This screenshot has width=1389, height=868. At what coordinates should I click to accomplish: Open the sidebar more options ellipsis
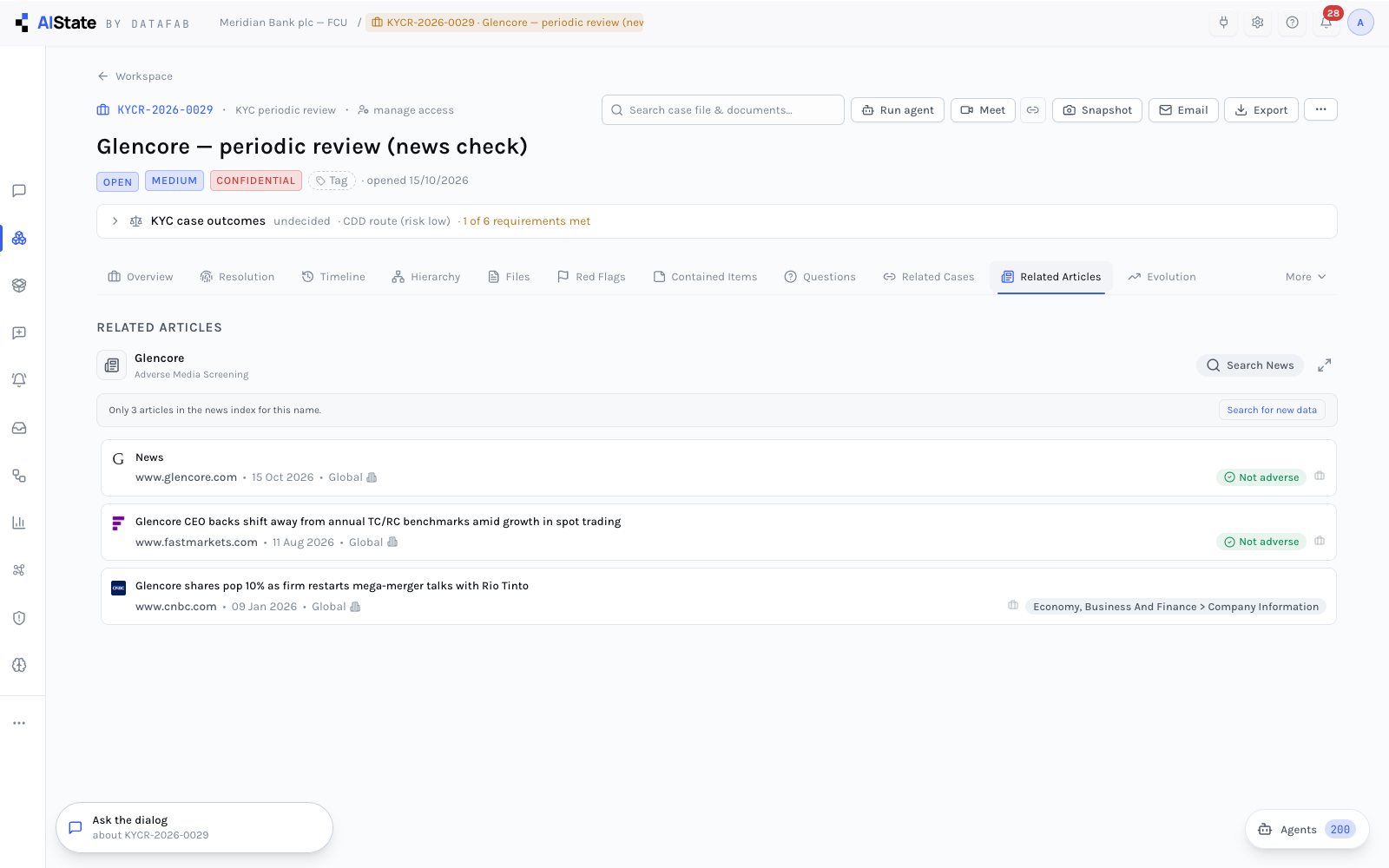pos(19,723)
